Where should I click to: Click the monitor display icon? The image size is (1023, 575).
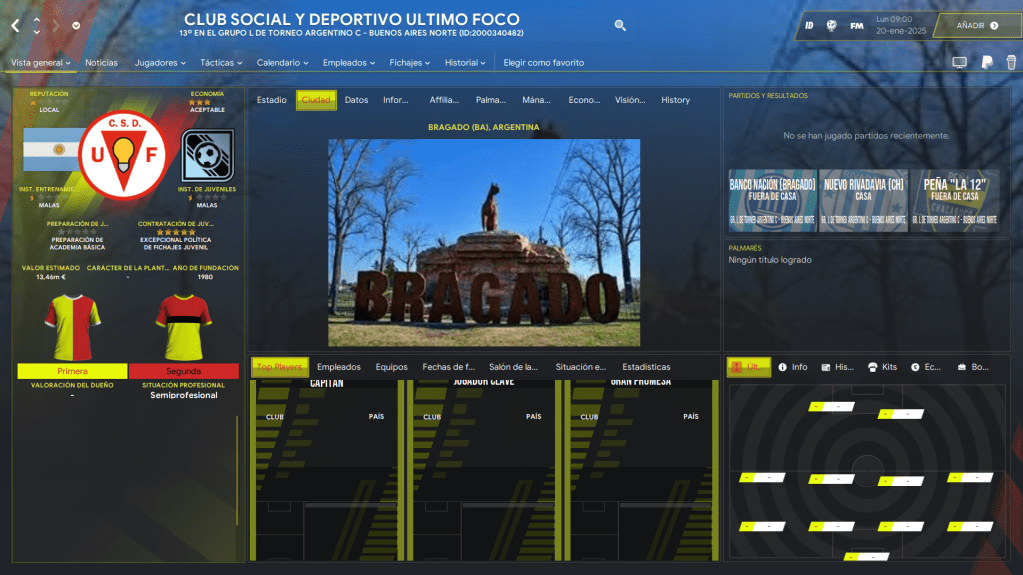pyautogui.click(x=959, y=63)
